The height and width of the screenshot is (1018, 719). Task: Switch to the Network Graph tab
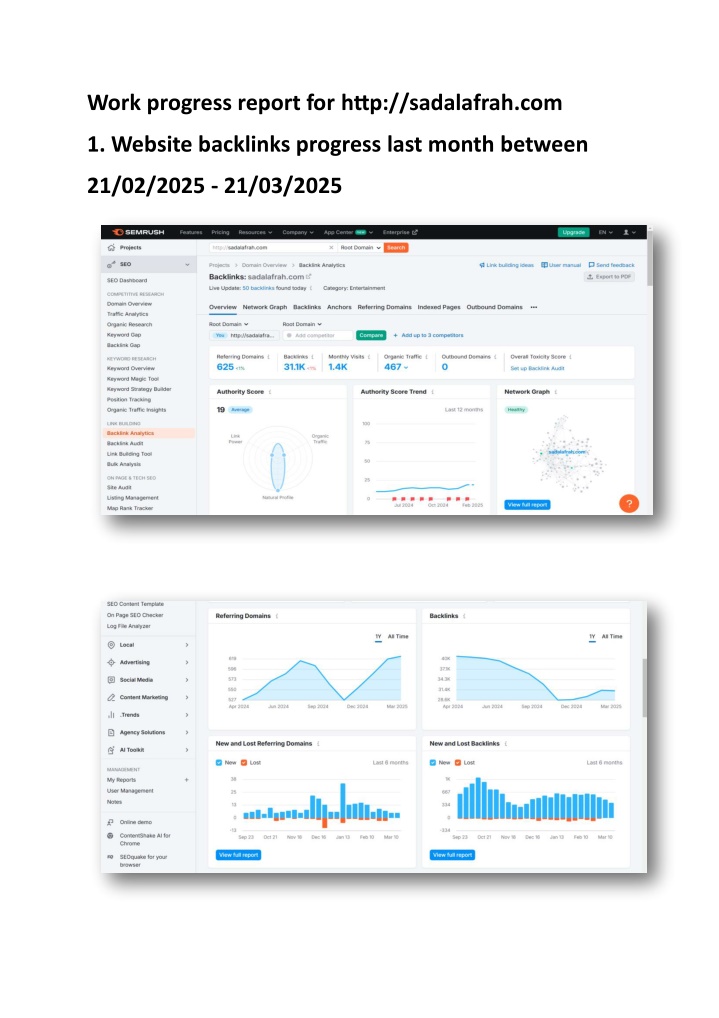click(264, 307)
